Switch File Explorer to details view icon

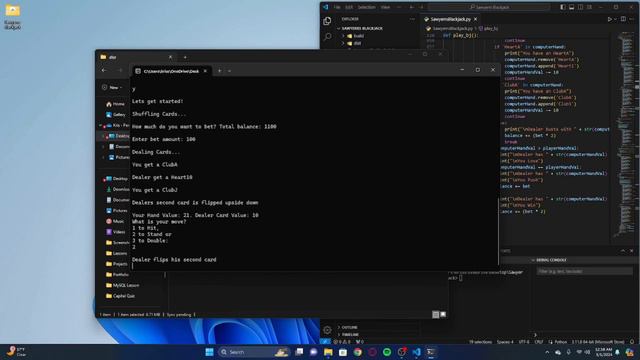436,314
